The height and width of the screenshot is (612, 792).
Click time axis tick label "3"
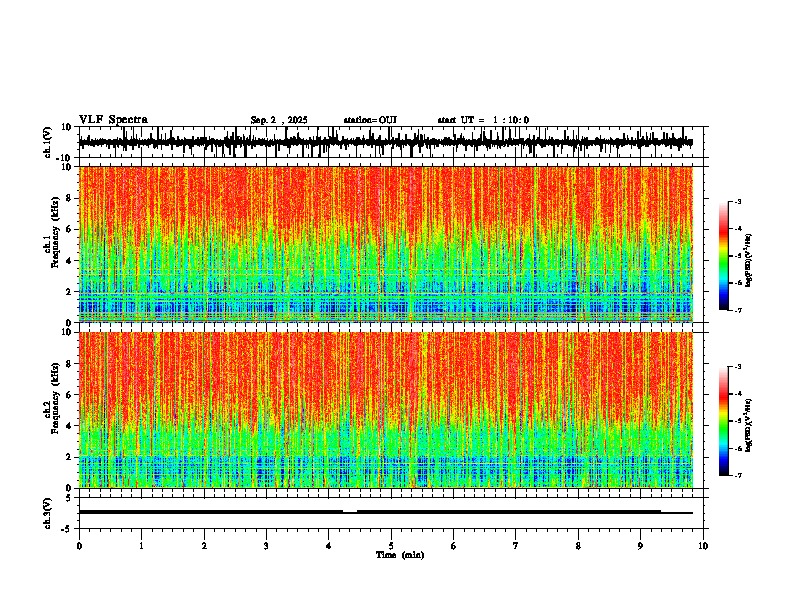tap(266, 546)
